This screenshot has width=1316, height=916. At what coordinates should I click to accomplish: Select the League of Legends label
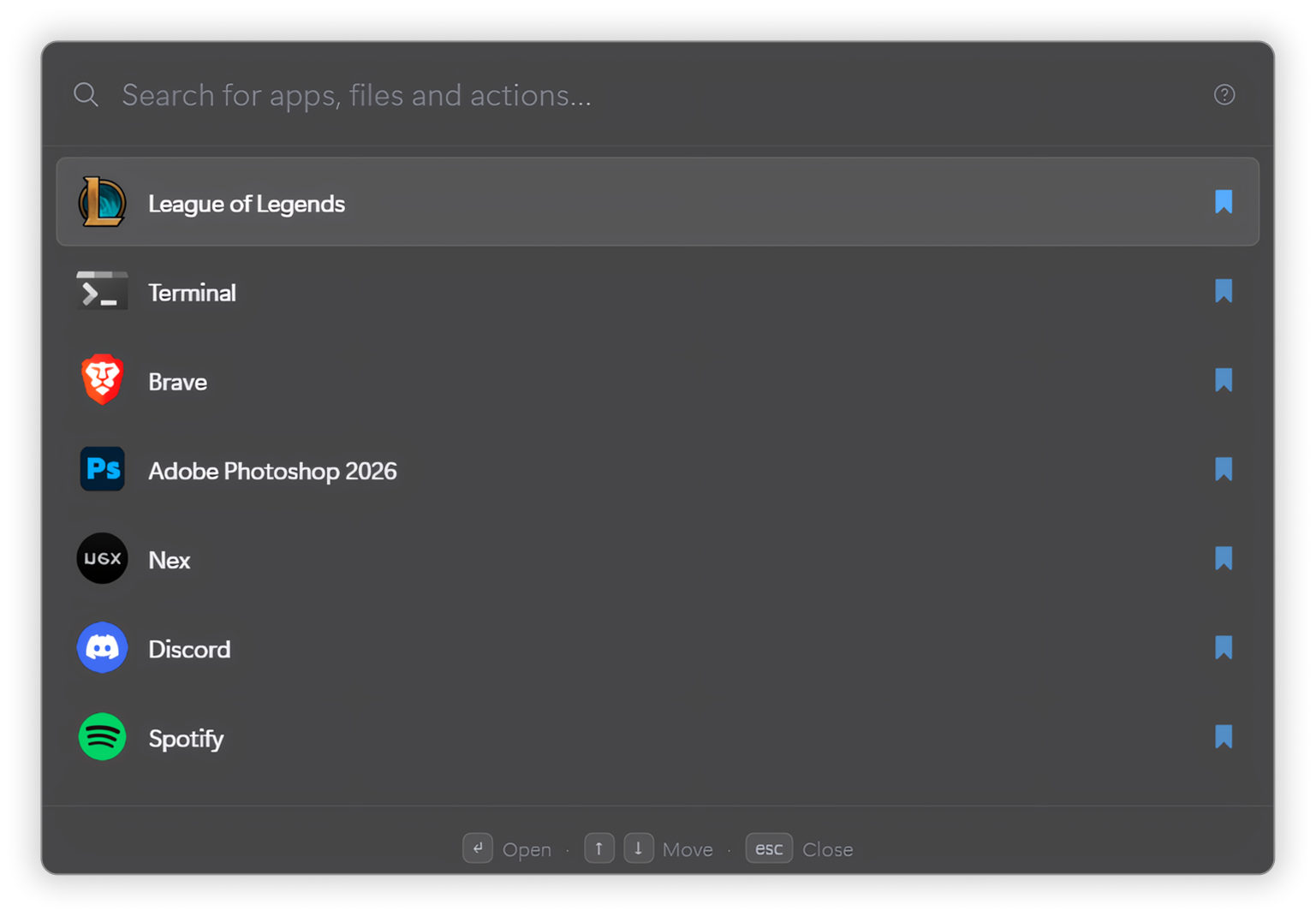247,204
